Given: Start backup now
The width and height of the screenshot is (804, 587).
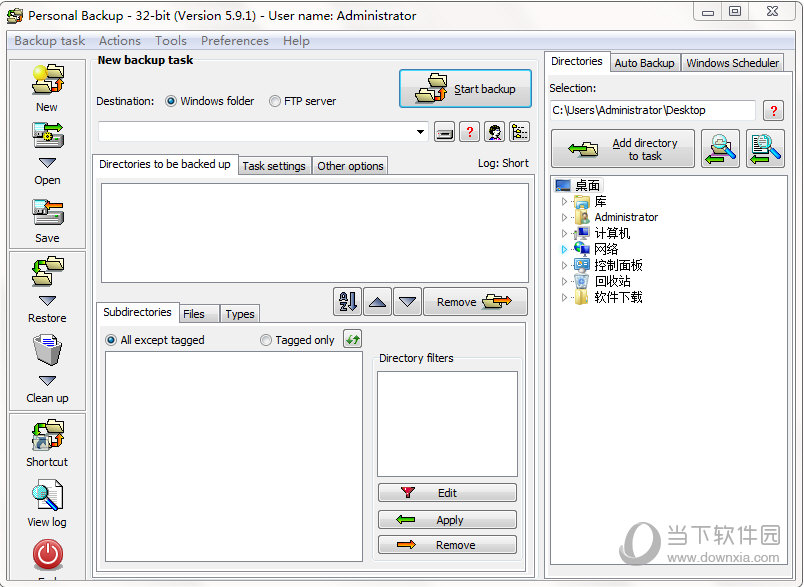Looking at the screenshot, I should 465,89.
